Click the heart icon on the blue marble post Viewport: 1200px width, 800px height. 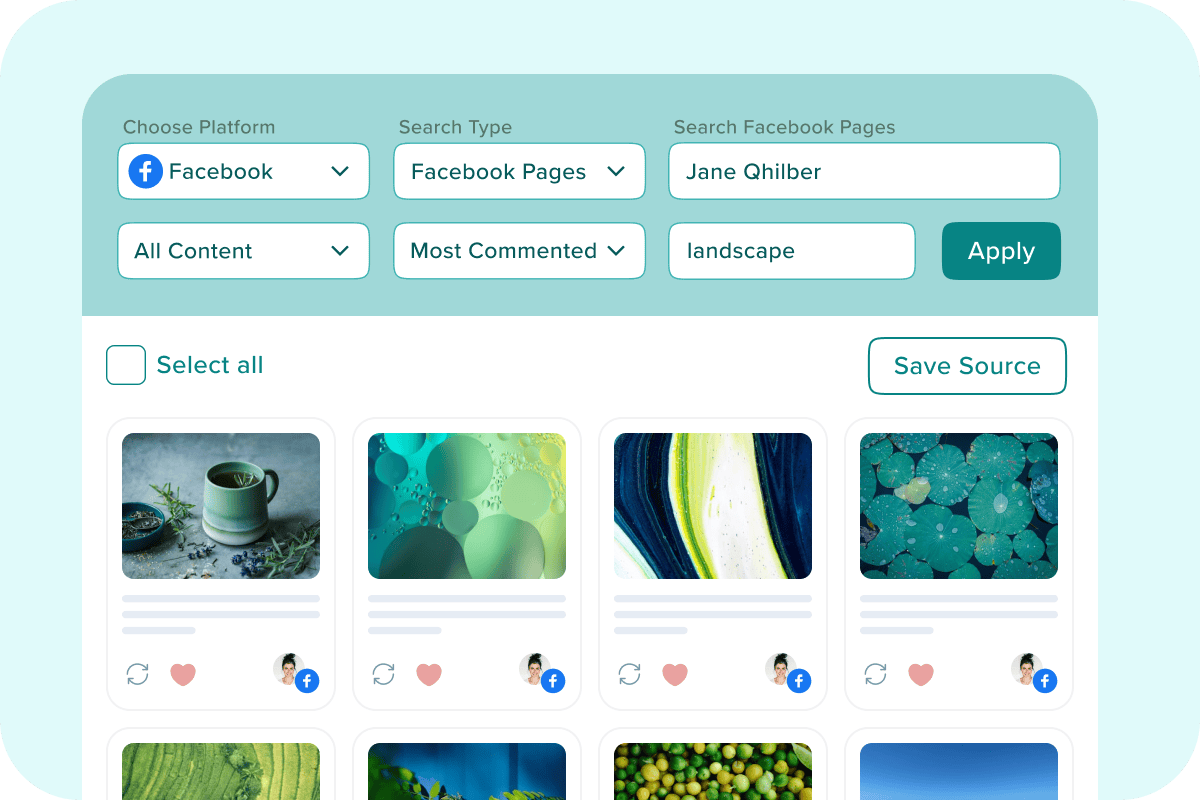tap(675, 675)
